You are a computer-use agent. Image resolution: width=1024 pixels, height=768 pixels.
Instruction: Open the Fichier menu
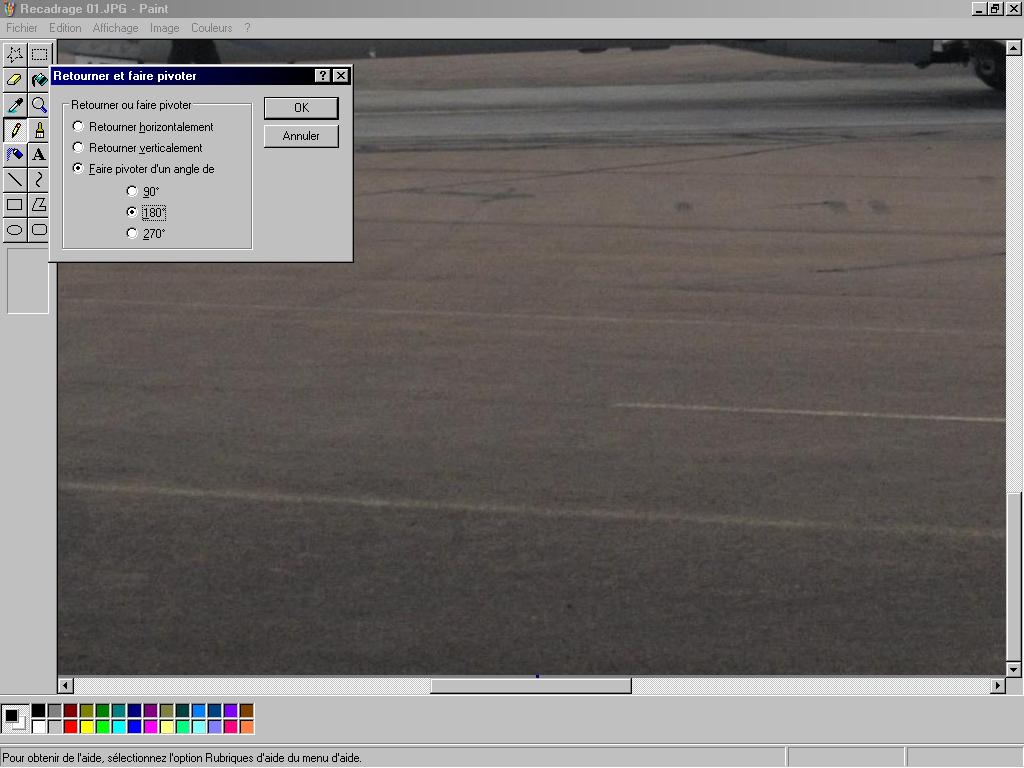pos(21,28)
